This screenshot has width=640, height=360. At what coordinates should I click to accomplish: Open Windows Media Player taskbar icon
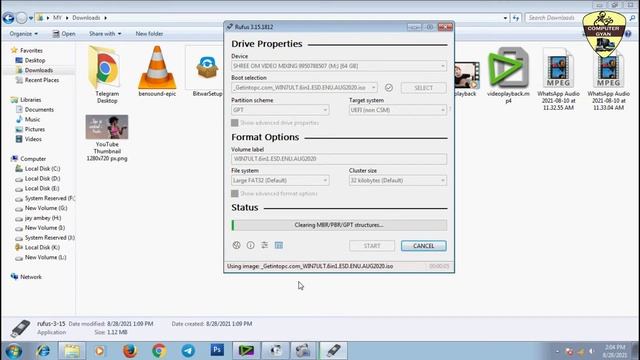click(x=100, y=351)
